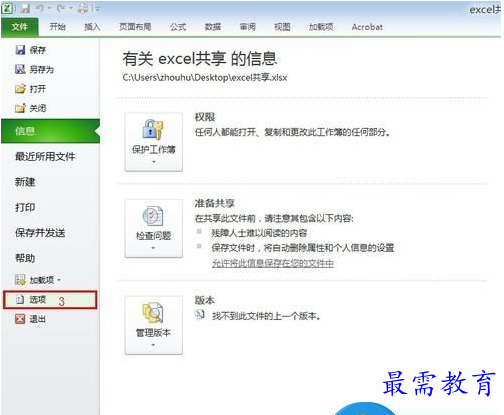Click the lock and key 保护工作簿 icon
504x415 pixels.
tap(153, 129)
